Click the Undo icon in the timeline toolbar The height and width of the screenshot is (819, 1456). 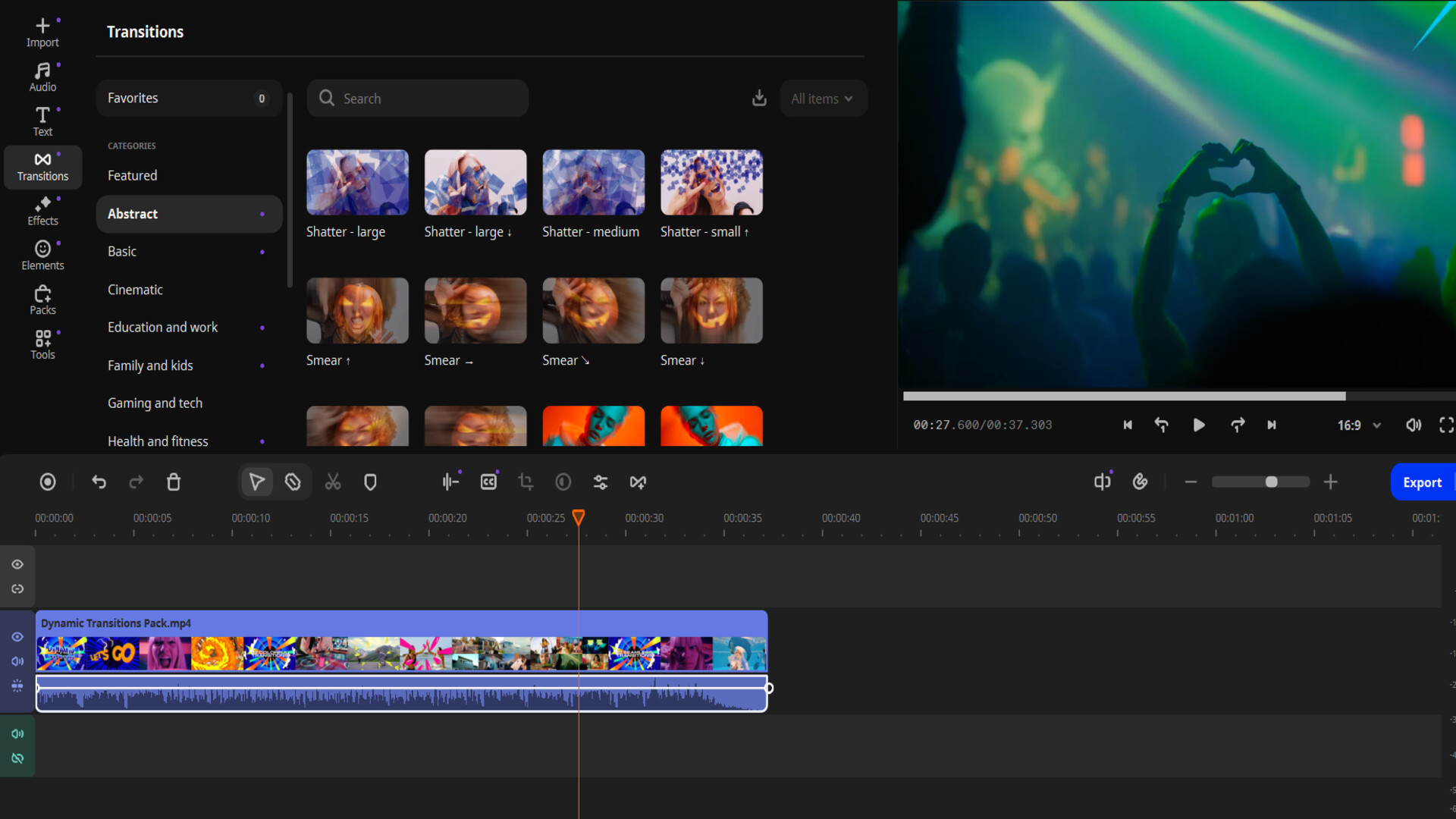click(99, 482)
